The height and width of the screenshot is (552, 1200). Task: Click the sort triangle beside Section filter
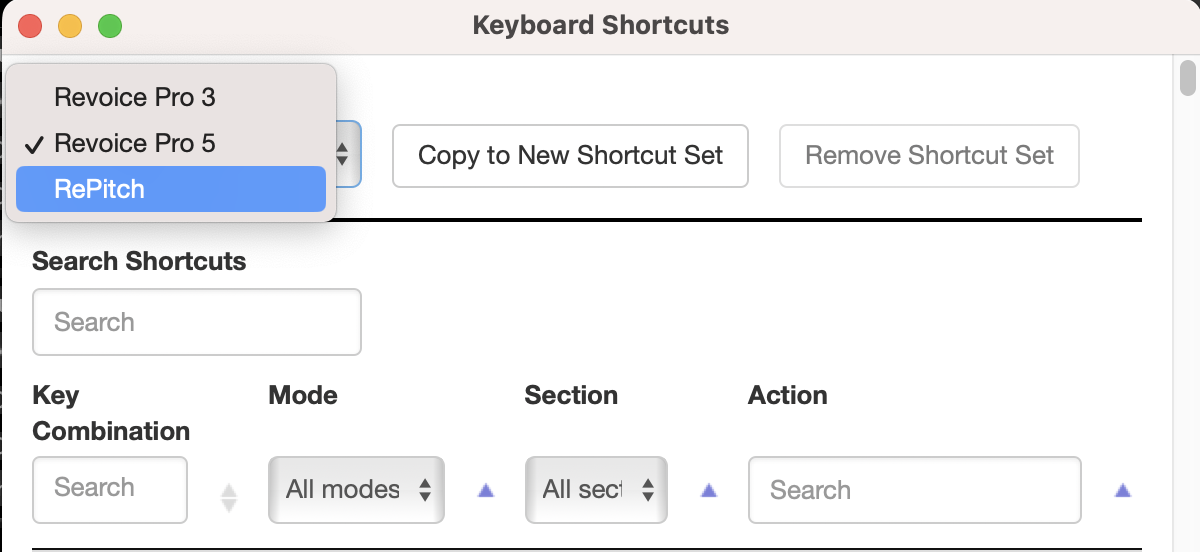[709, 490]
